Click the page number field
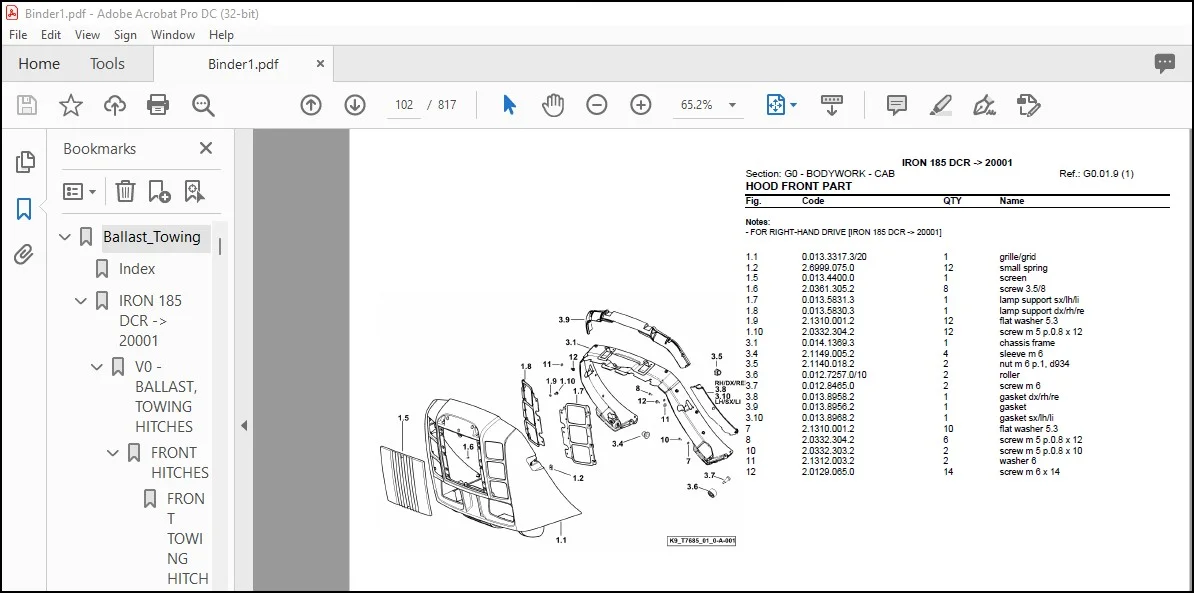1194x593 pixels. (x=404, y=105)
